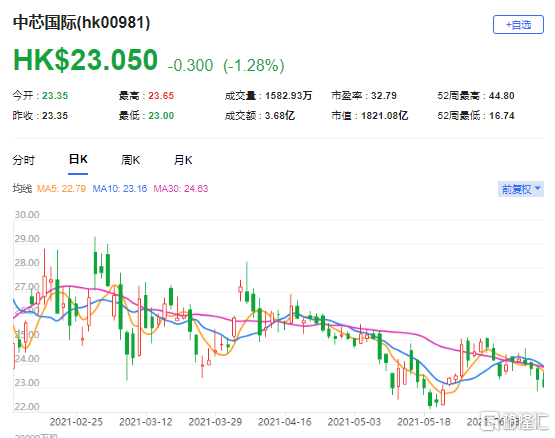Click the 今开 value 23.35
The image size is (555, 438).
[x=55, y=96]
